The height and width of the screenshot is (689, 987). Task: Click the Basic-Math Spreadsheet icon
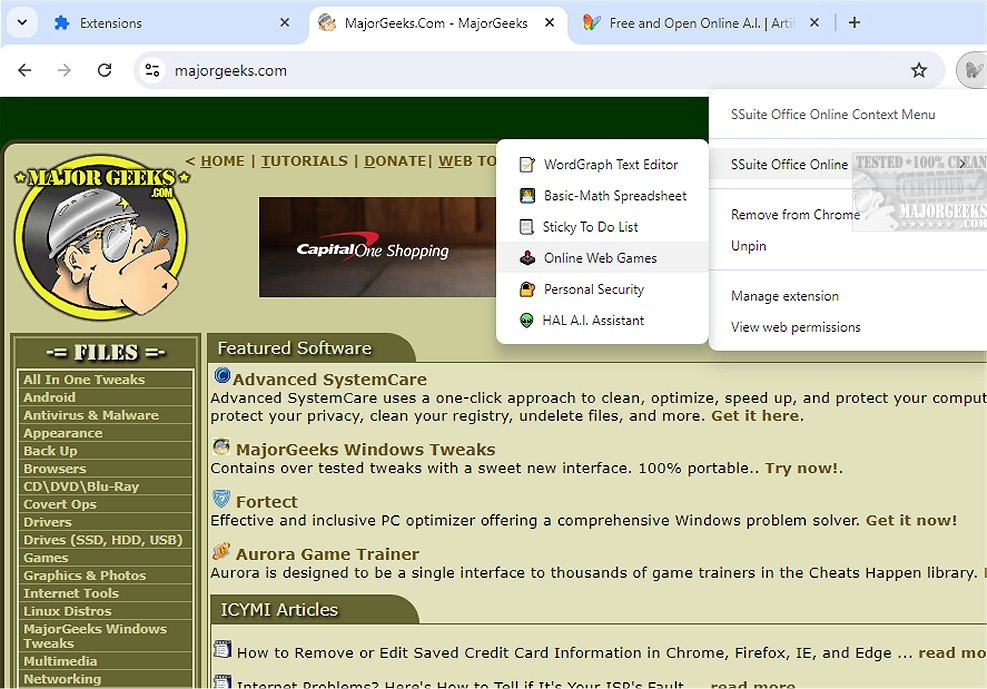coord(527,196)
